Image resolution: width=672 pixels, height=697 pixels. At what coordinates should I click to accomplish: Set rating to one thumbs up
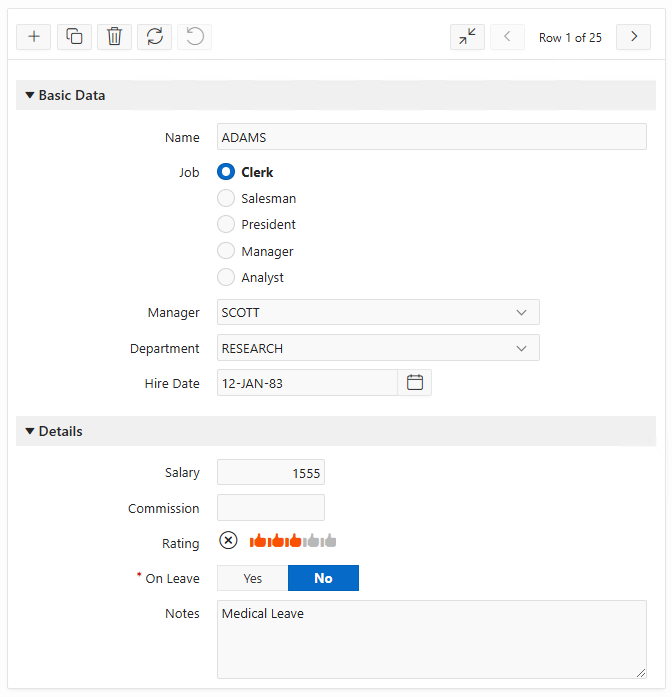pos(258,541)
